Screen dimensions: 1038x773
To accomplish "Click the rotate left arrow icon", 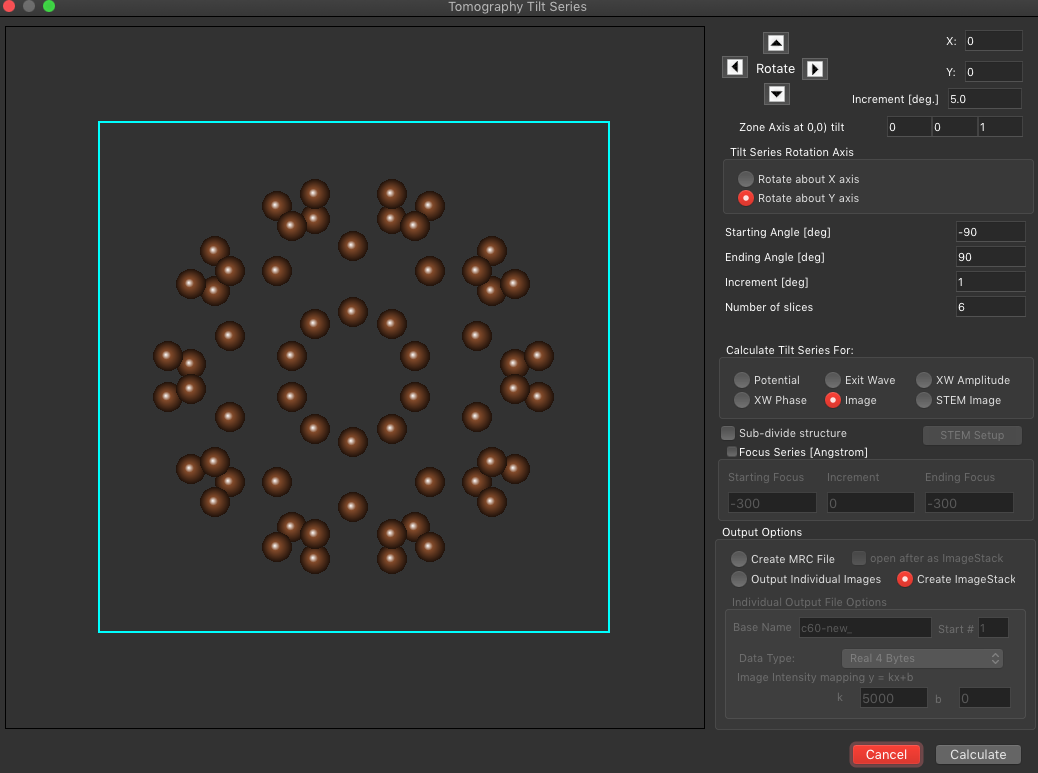I will point(735,68).
